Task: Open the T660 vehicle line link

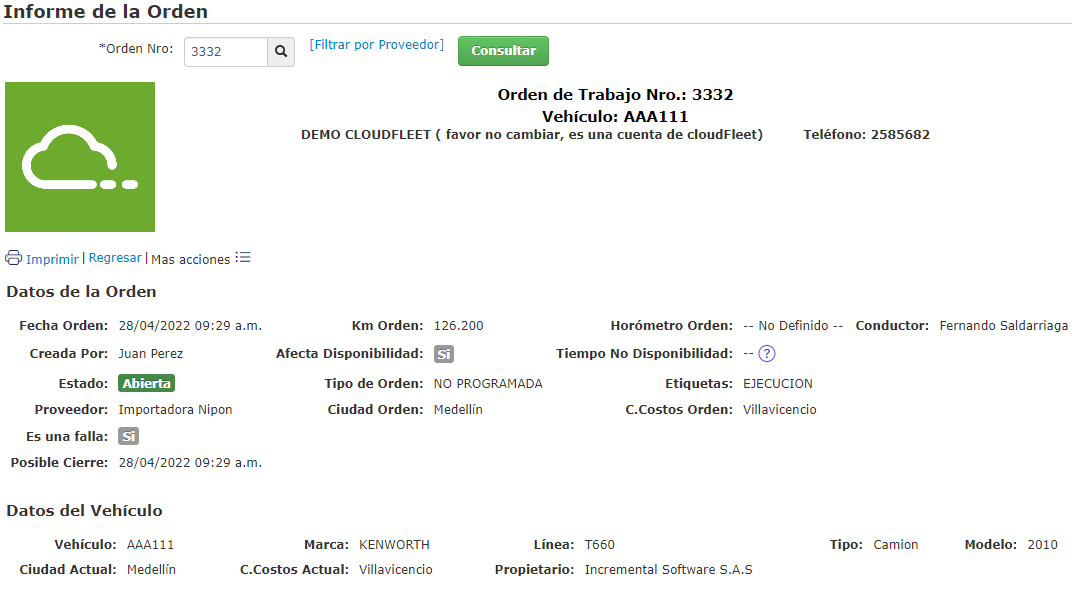Action: (x=603, y=544)
